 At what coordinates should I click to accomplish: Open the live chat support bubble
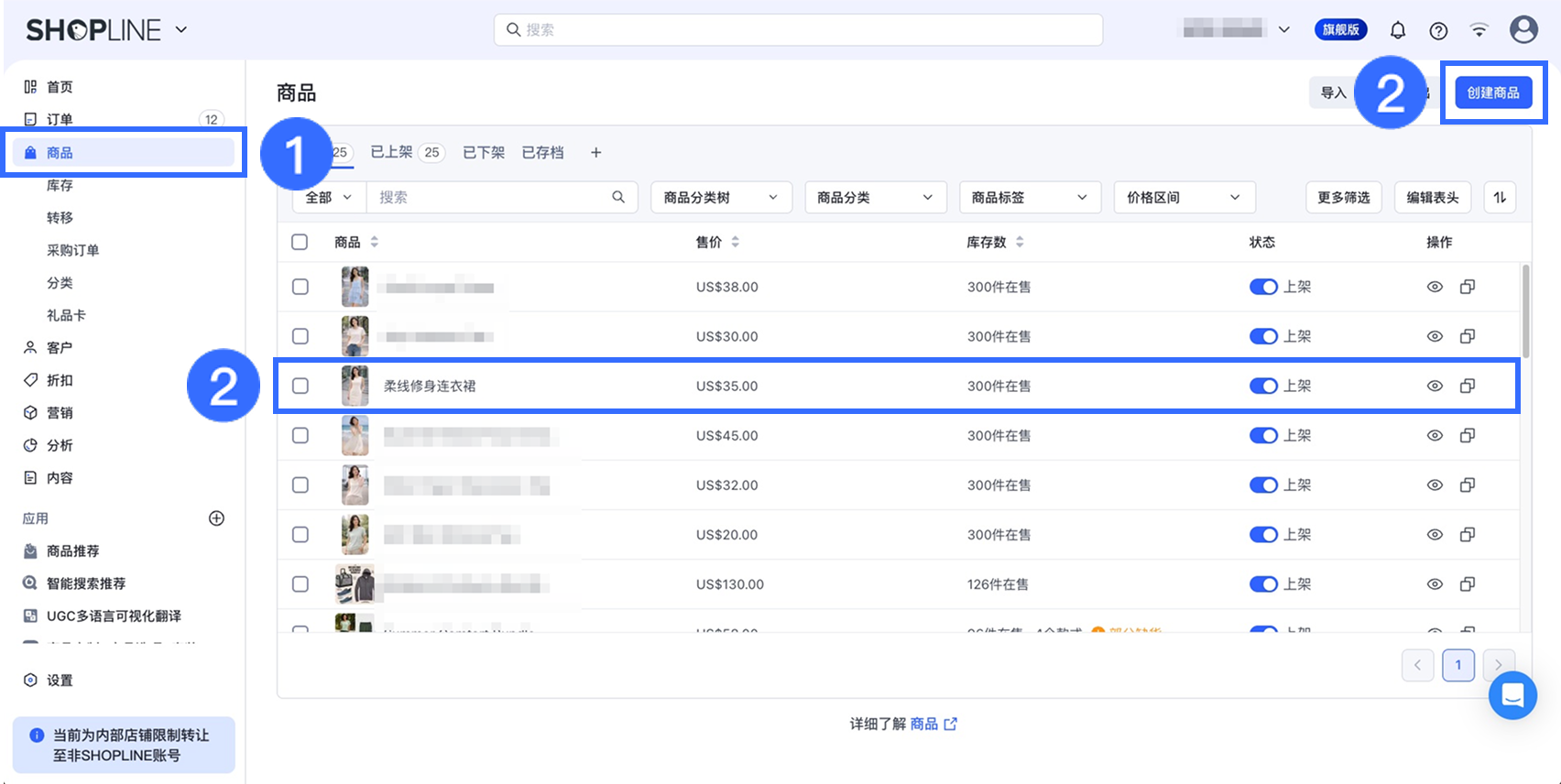coord(1512,695)
